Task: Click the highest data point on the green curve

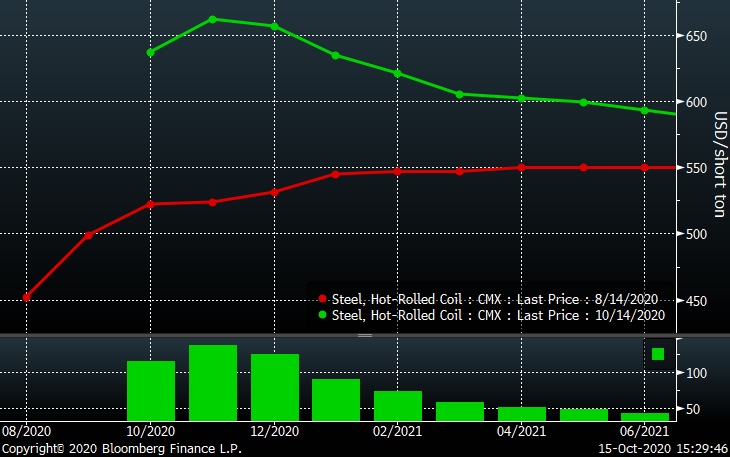Action: (x=213, y=19)
